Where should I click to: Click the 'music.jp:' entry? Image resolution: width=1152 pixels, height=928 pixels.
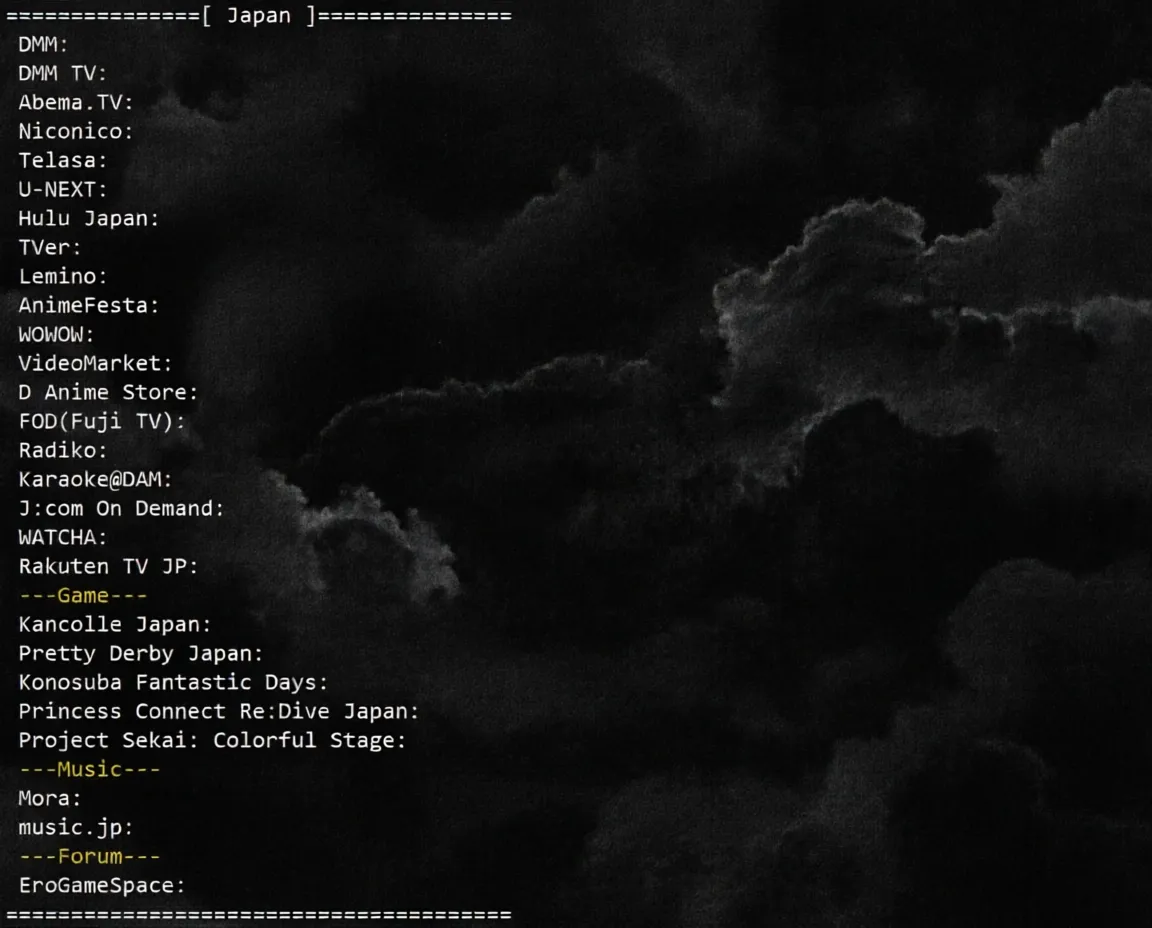76,828
